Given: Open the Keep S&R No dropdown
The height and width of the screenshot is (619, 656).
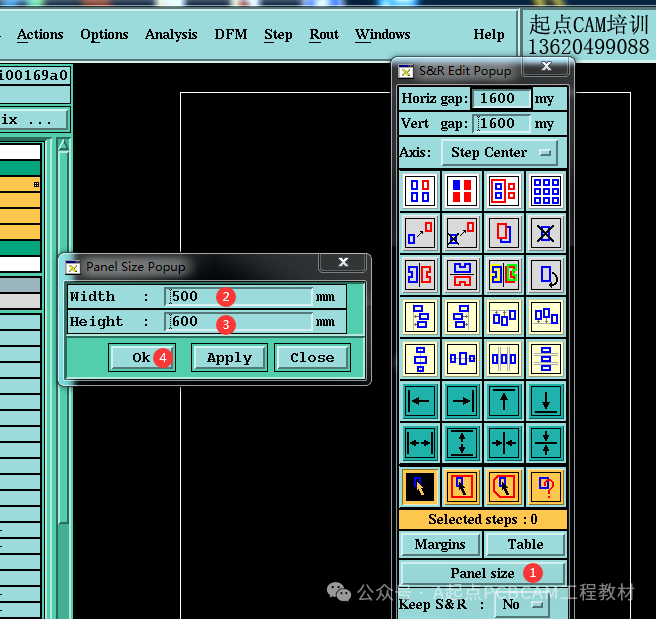Looking at the screenshot, I should click(521, 605).
